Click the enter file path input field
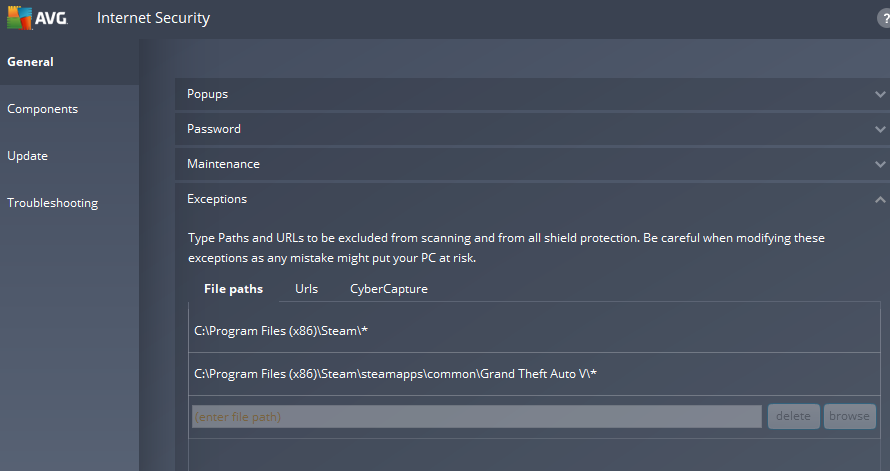 tap(476, 417)
